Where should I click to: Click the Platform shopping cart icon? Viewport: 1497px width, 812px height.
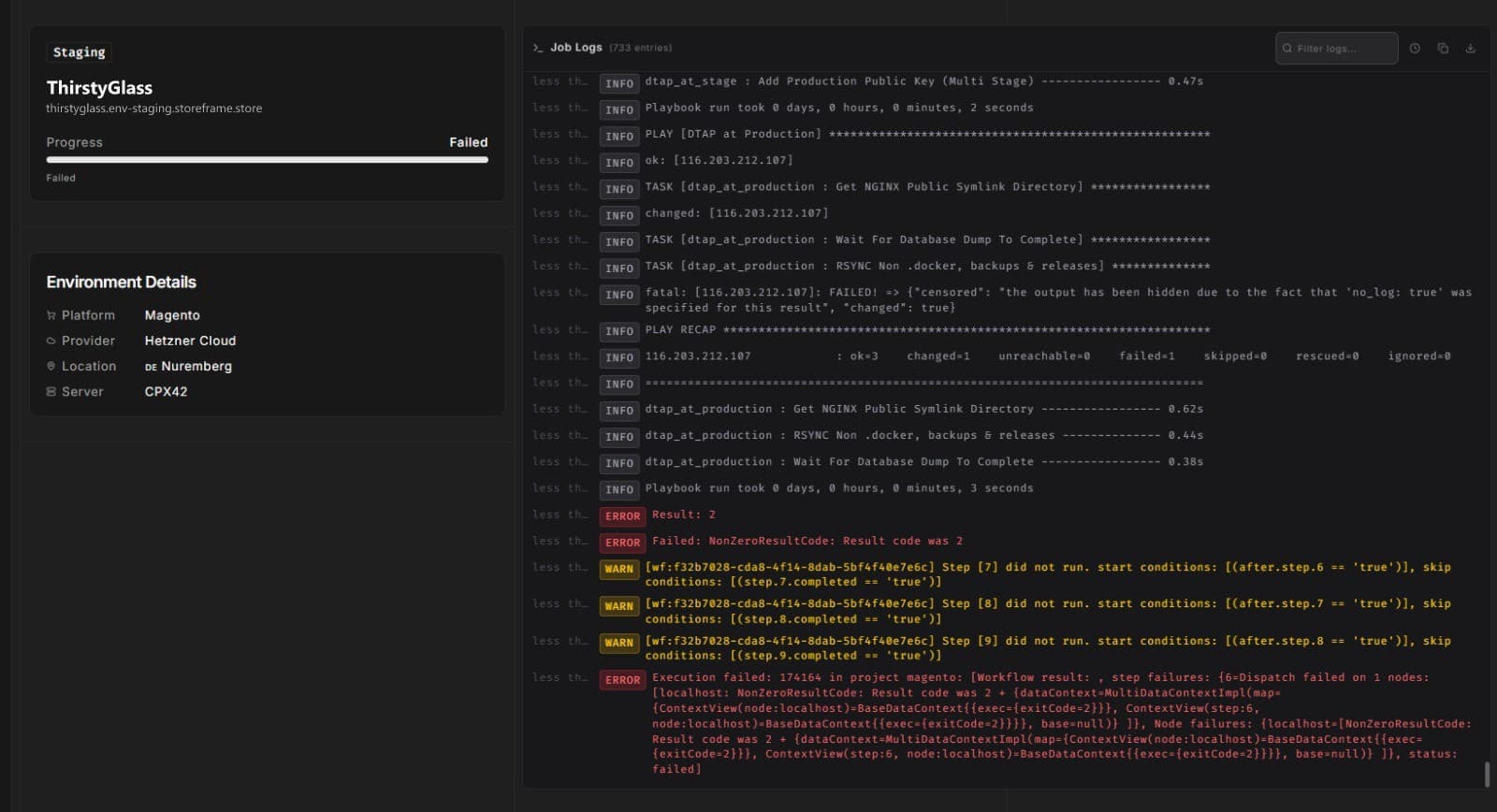tap(51, 316)
